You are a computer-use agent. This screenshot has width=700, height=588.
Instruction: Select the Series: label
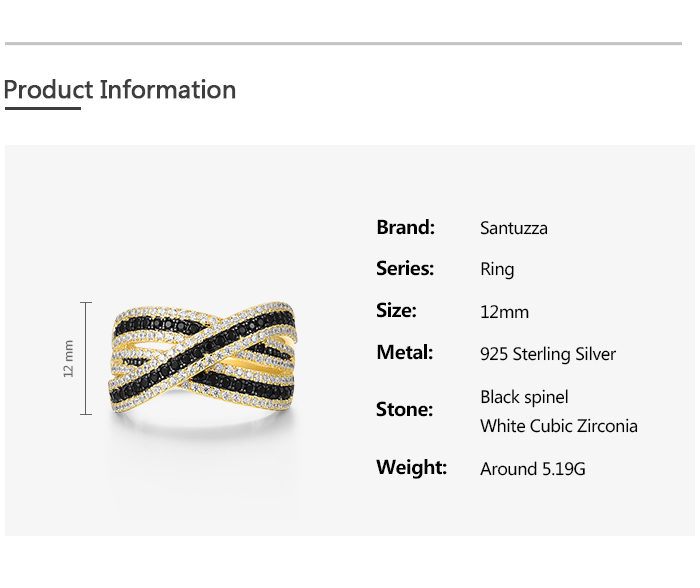[404, 268]
